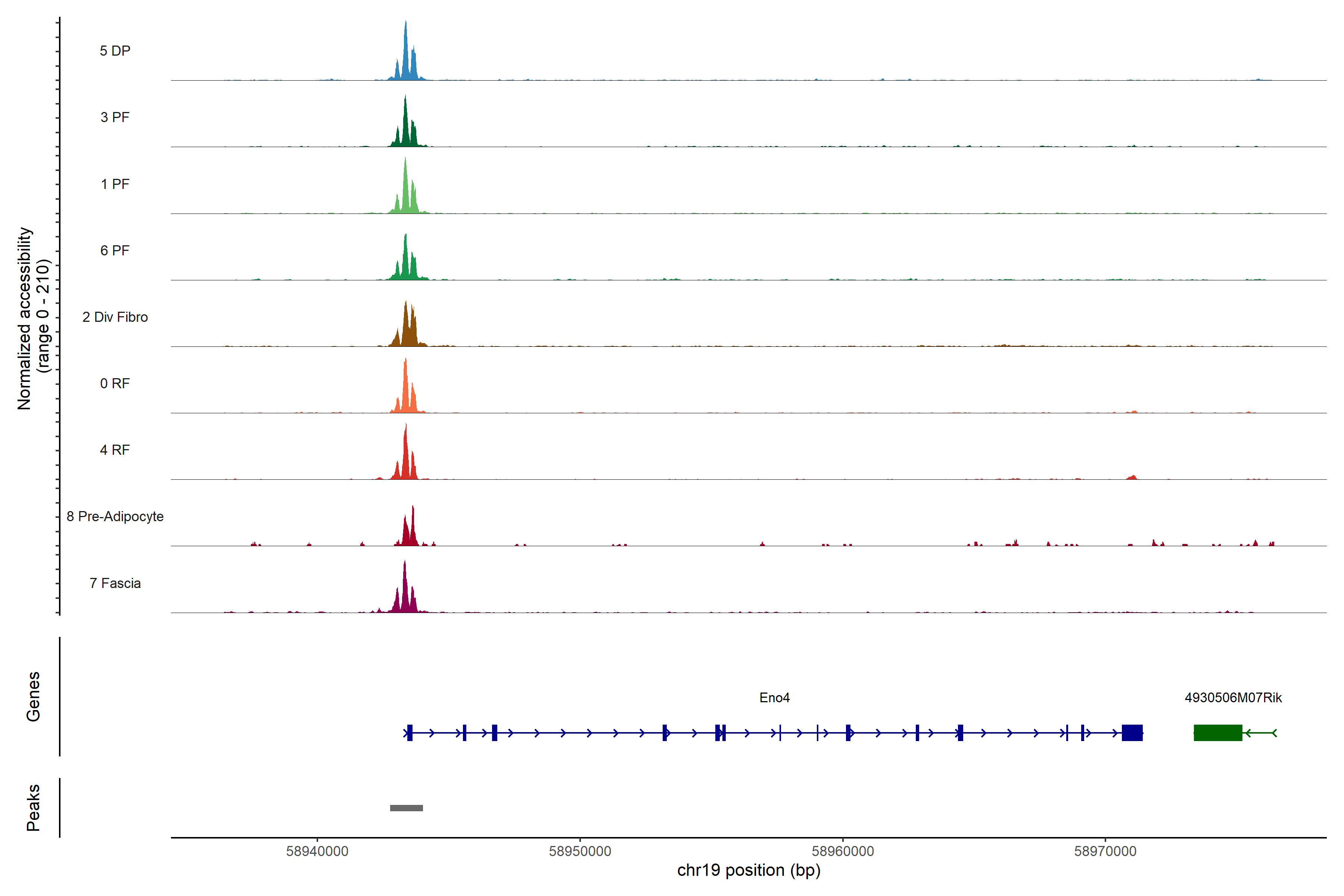Click the 8 Pre-Adipocyte track label
Screen dimensions: 1344x896
pyautogui.click(x=115, y=517)
